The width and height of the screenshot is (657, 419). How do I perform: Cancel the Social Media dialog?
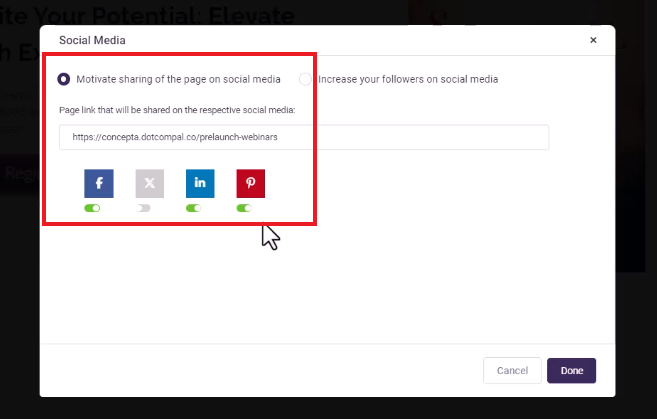pos(512,370)
